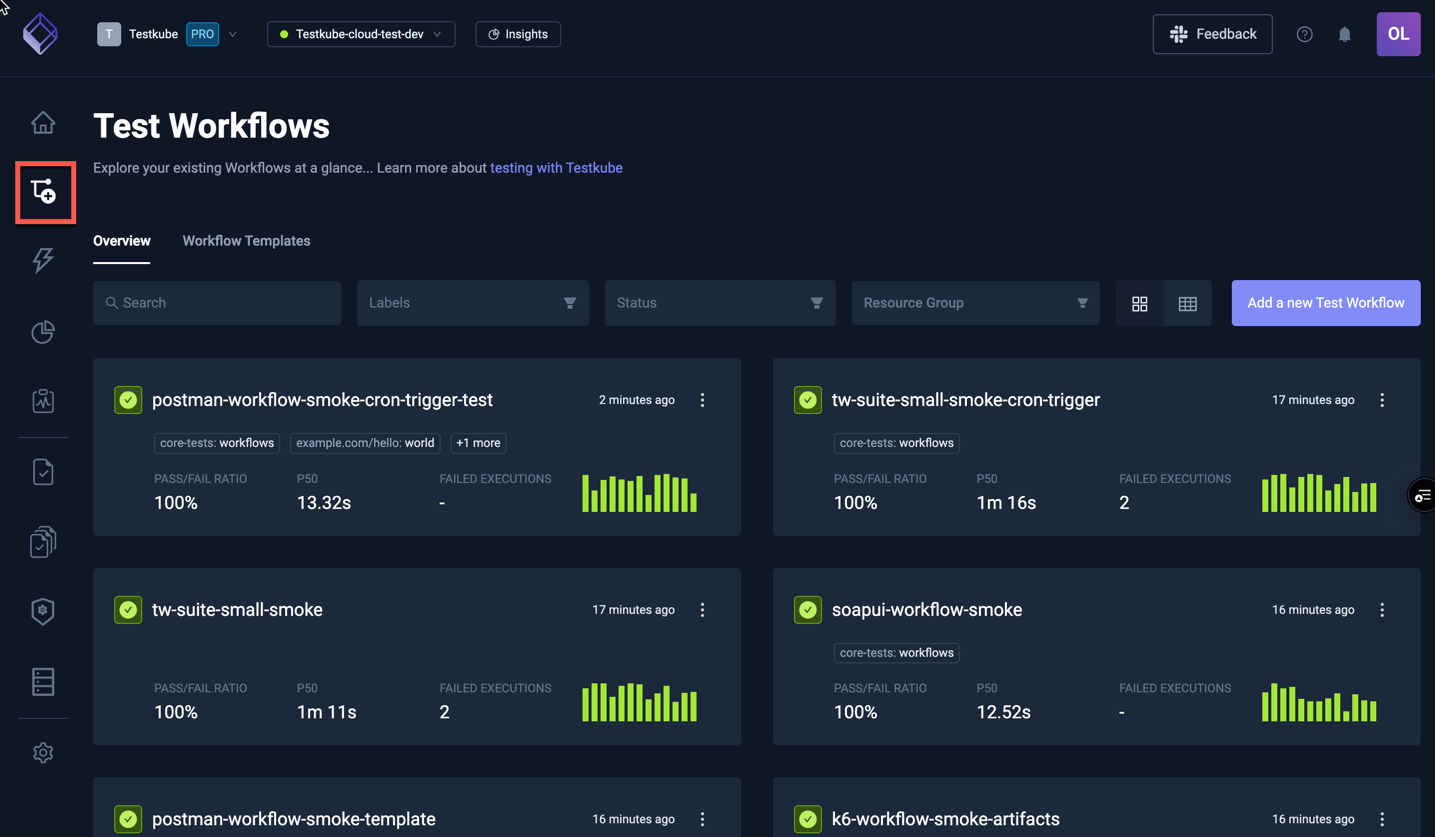The image size is (1435, 837).
Task: Click the shield with gear sidebar icon
Action: pos(43,611)
